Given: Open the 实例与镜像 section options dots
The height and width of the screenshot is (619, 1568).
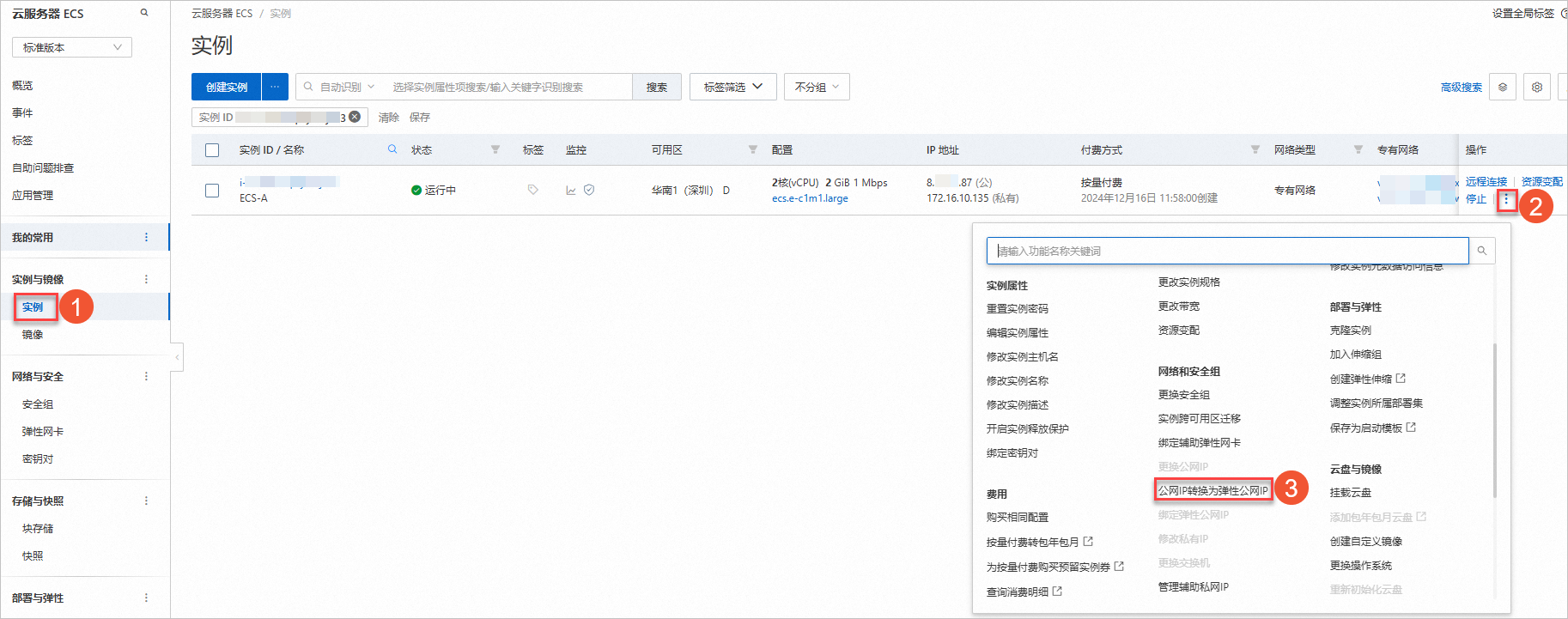Looking at the screenshot, I should (x=146, y=279).
